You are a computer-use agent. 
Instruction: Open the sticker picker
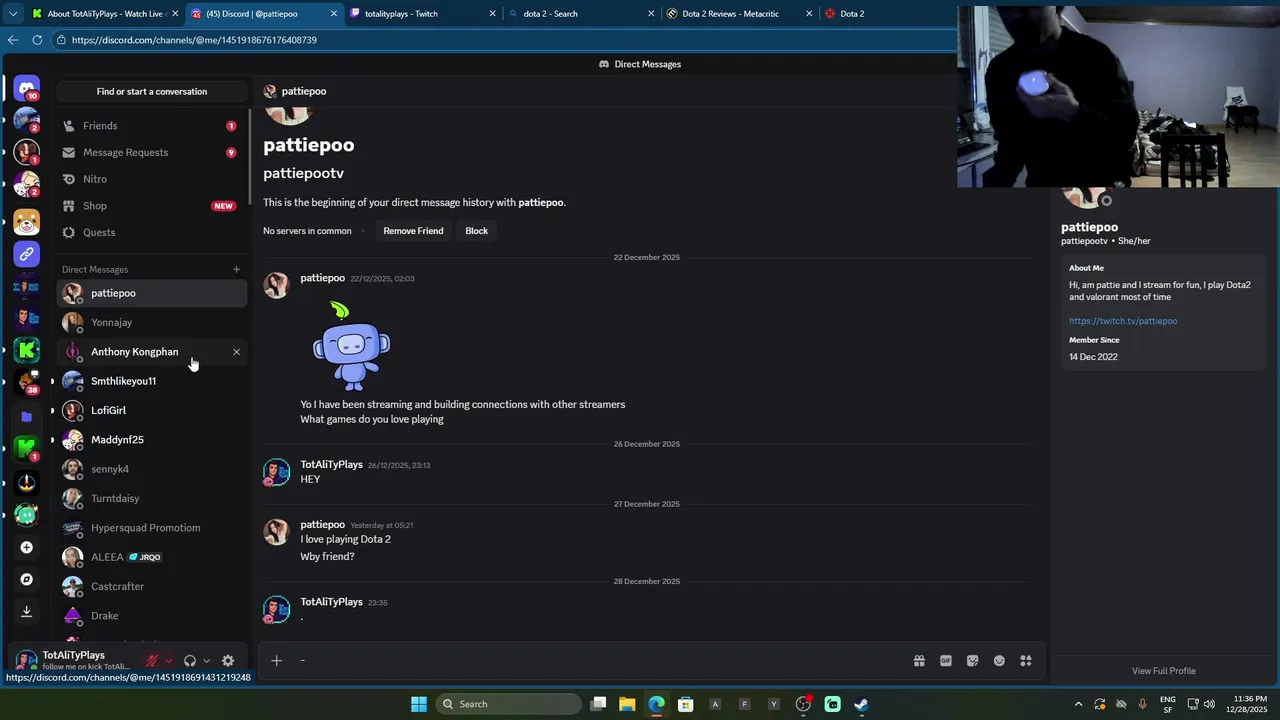tap(972, 660)
